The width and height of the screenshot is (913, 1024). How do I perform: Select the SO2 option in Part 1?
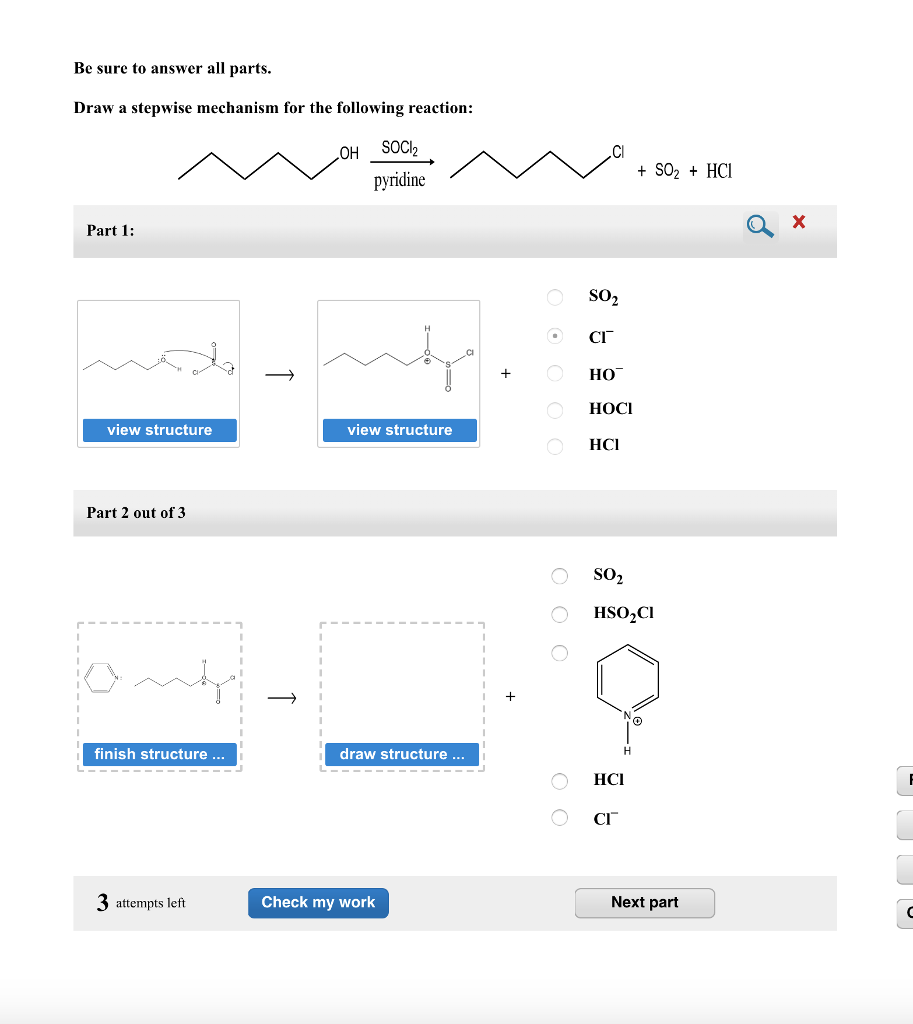coord(555,297)
